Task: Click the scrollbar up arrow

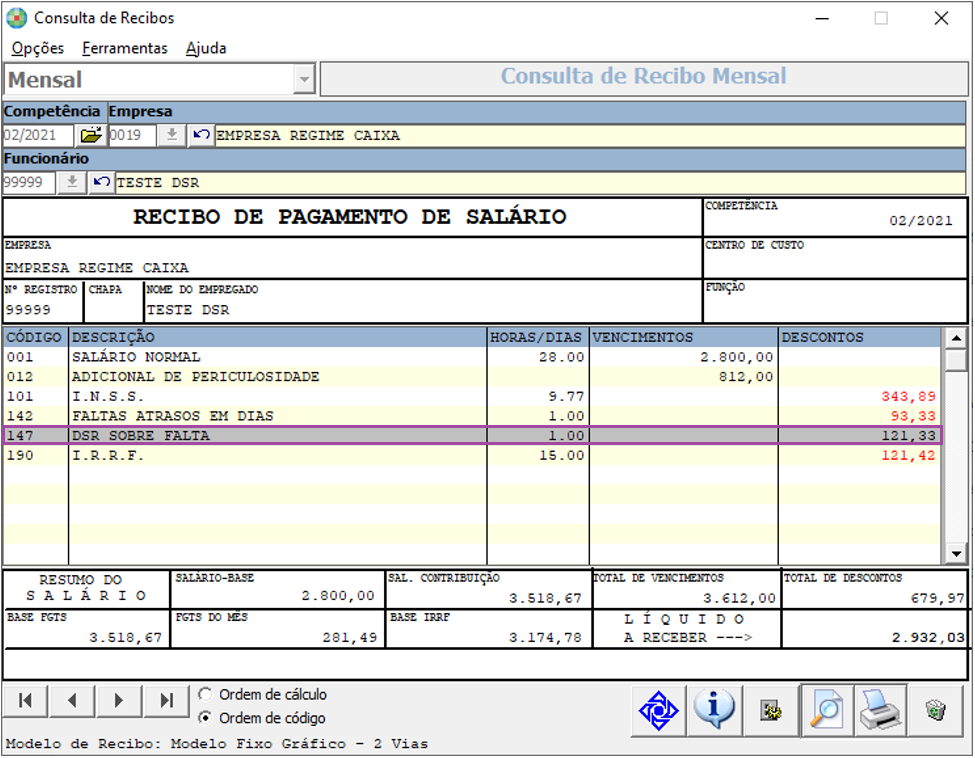Action: click(x=956, y=338)
